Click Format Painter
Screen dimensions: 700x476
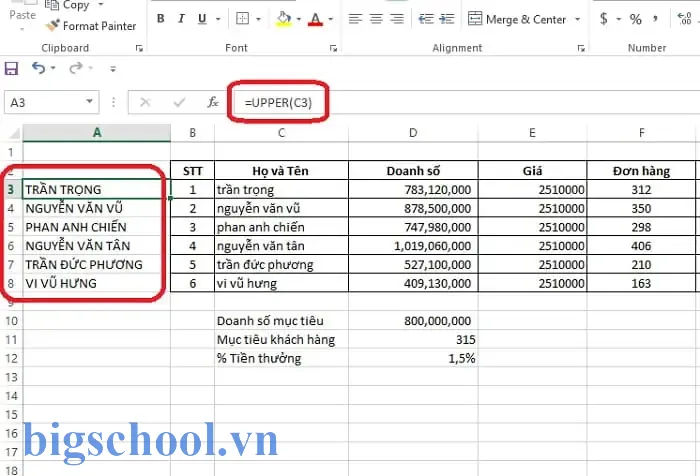coord(91,26)
